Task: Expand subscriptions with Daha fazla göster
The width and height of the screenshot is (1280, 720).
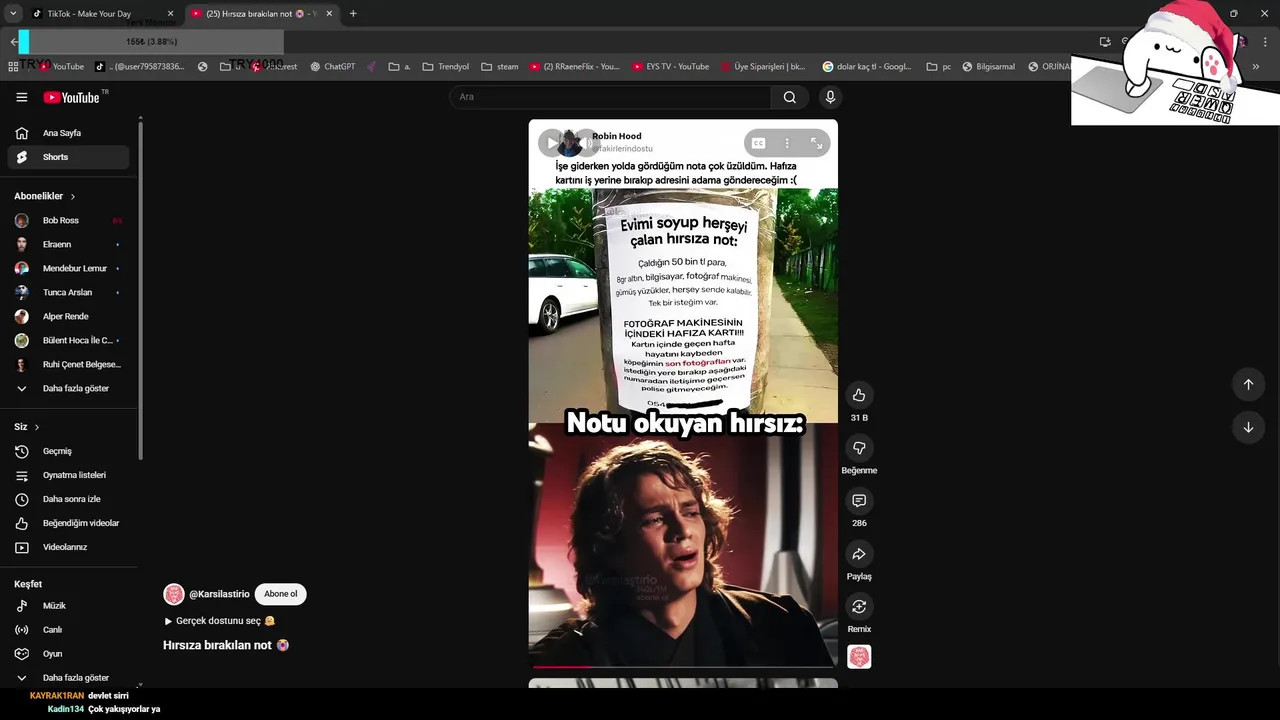Action: point(68,388)
